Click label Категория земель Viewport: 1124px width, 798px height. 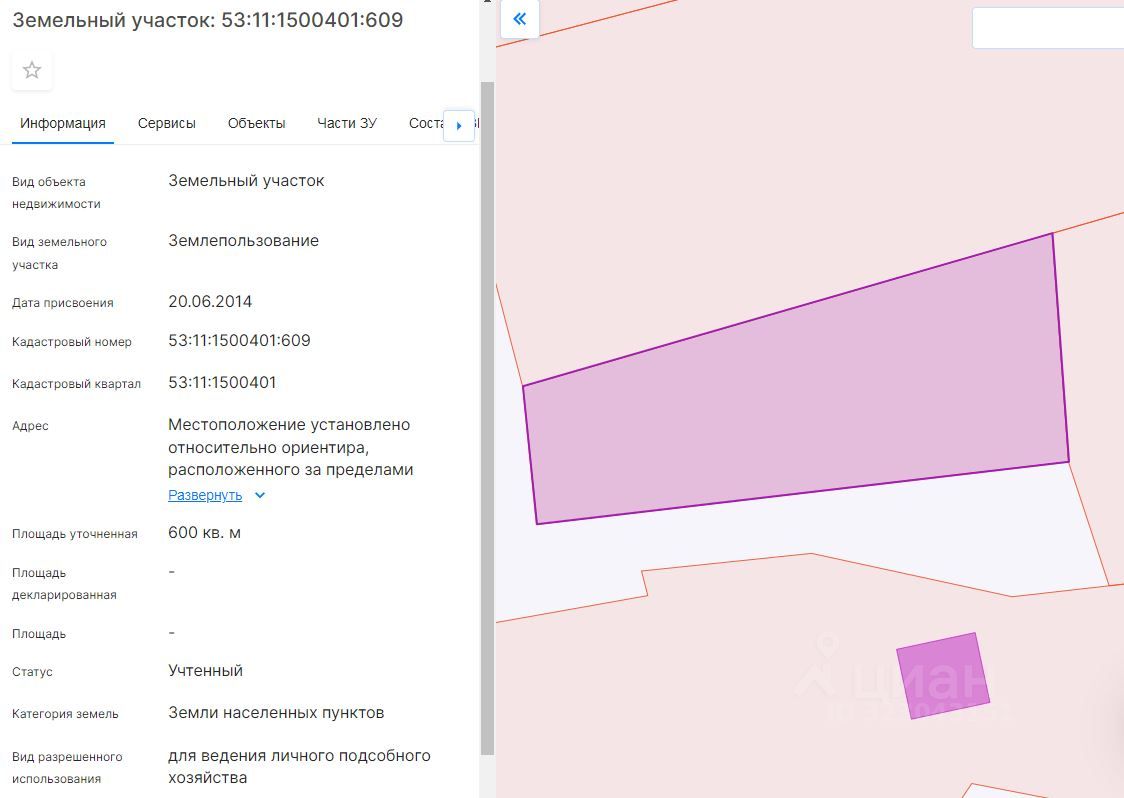65,714
